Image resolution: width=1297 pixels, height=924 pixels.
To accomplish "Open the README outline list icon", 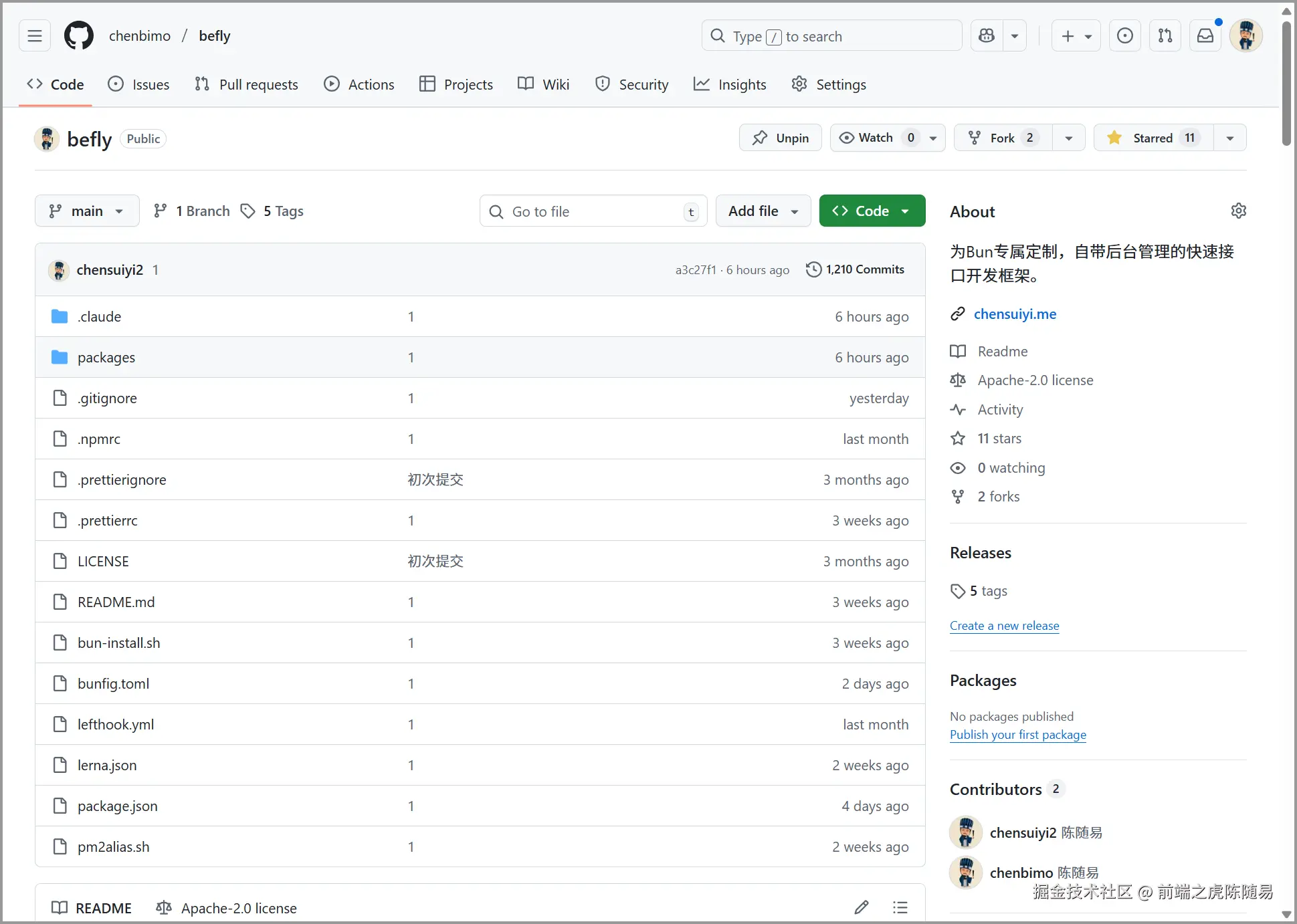I will point(900,907).
